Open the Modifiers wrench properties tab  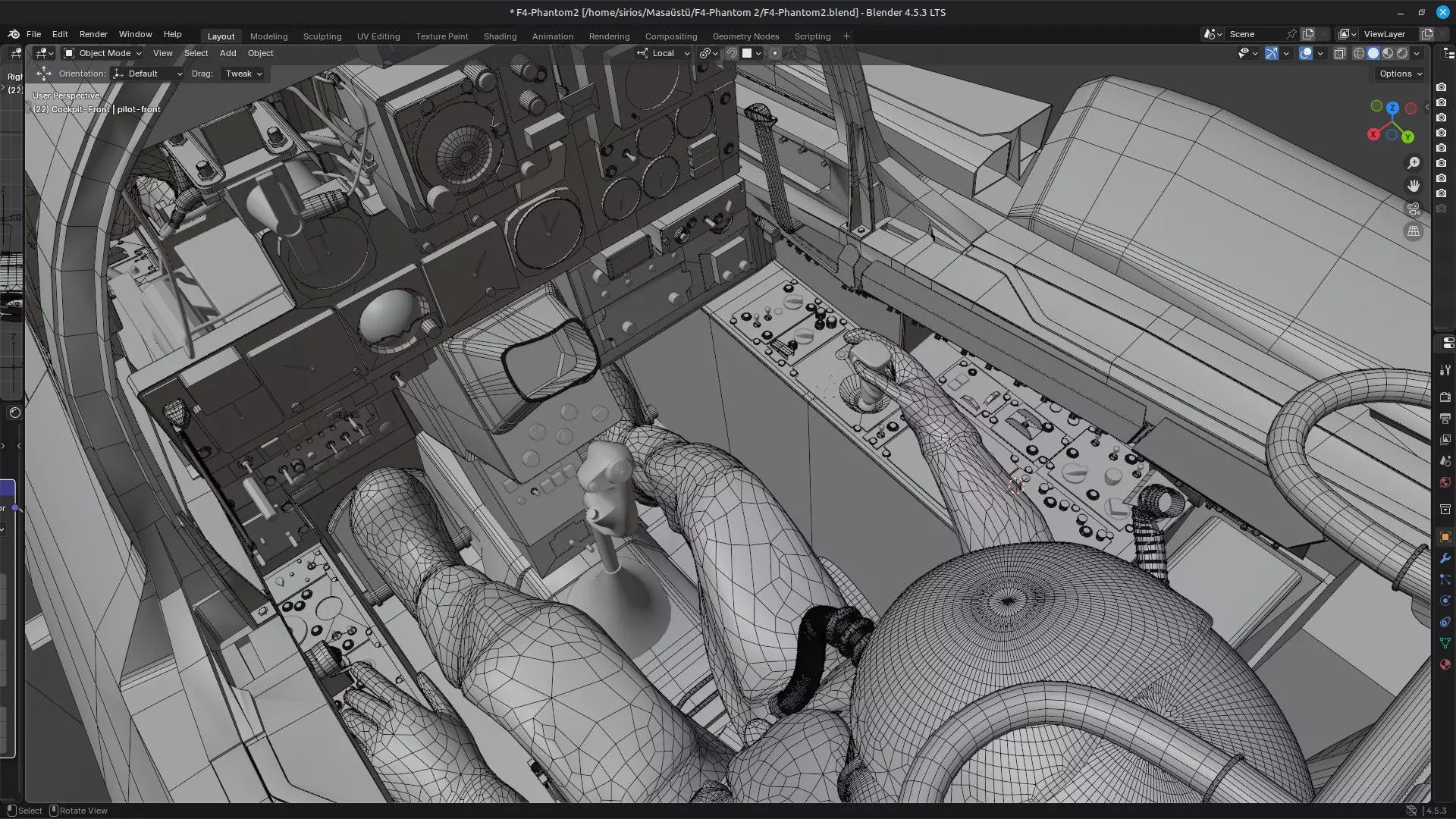pos(1445,558)
